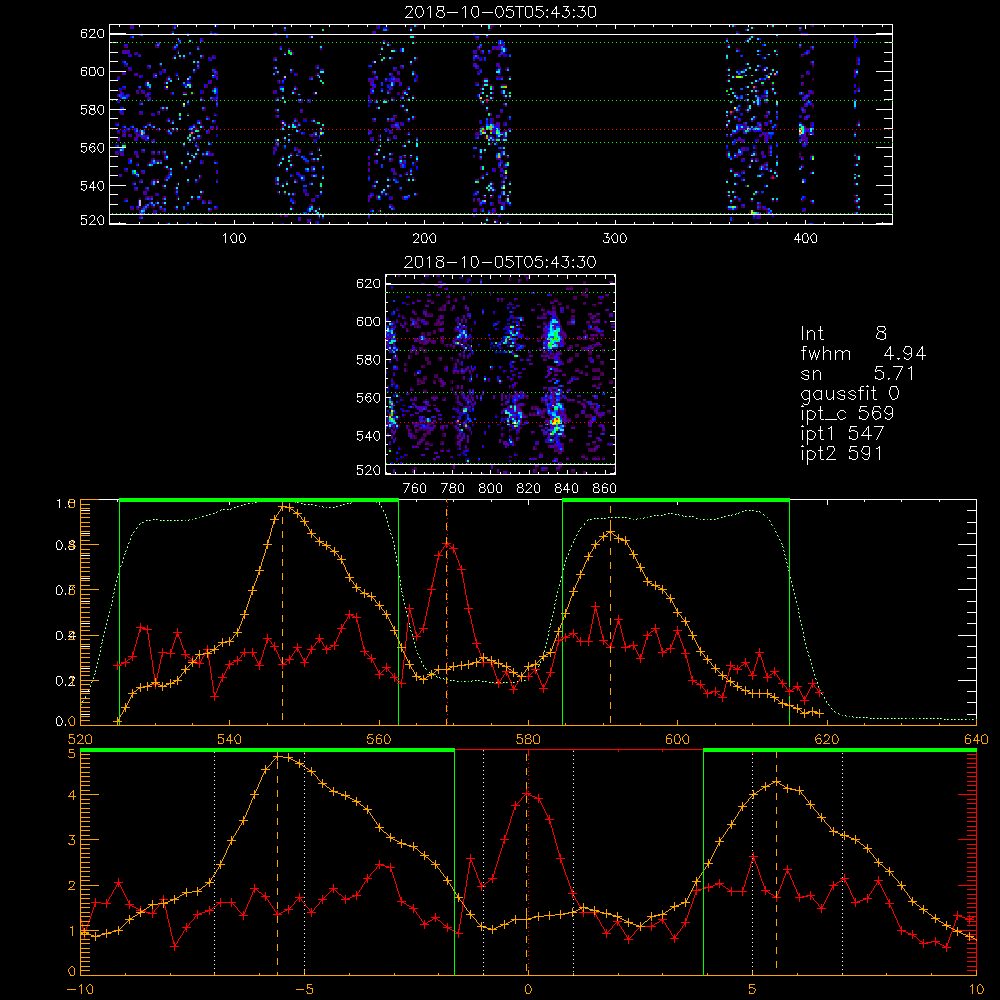Click the 'gaussfit 0' readout
1000x1000 pixels.
coord(850,393)
